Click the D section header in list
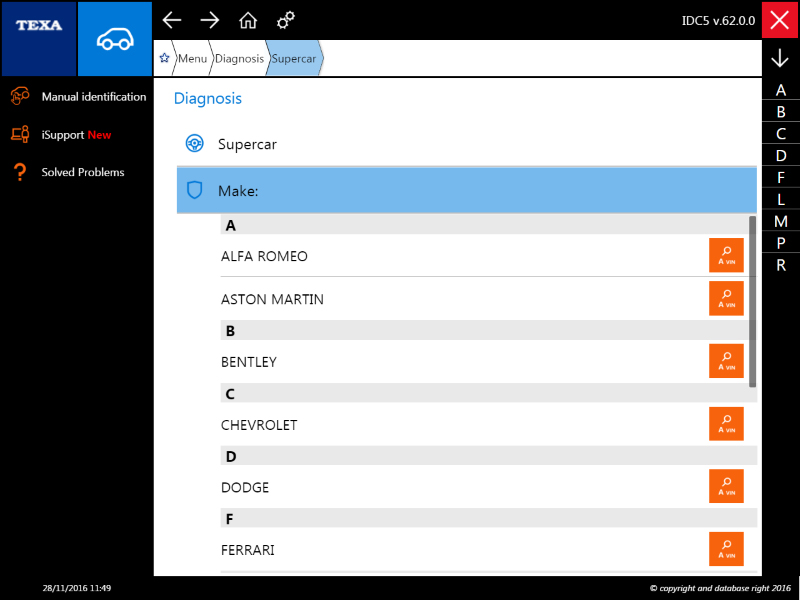The height and width of the screenshot is (600, 800). 488,456
